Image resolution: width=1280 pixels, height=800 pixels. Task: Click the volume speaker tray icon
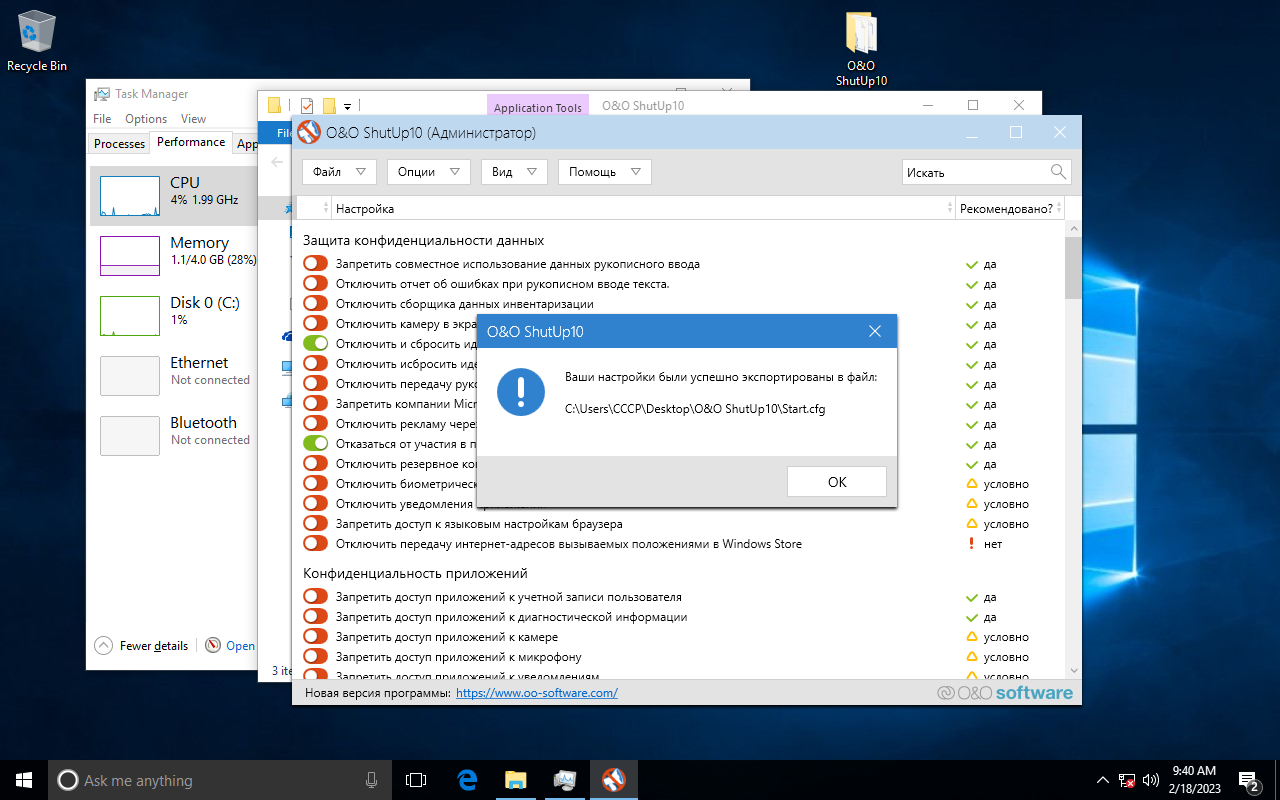click(x=1150, y=780)
